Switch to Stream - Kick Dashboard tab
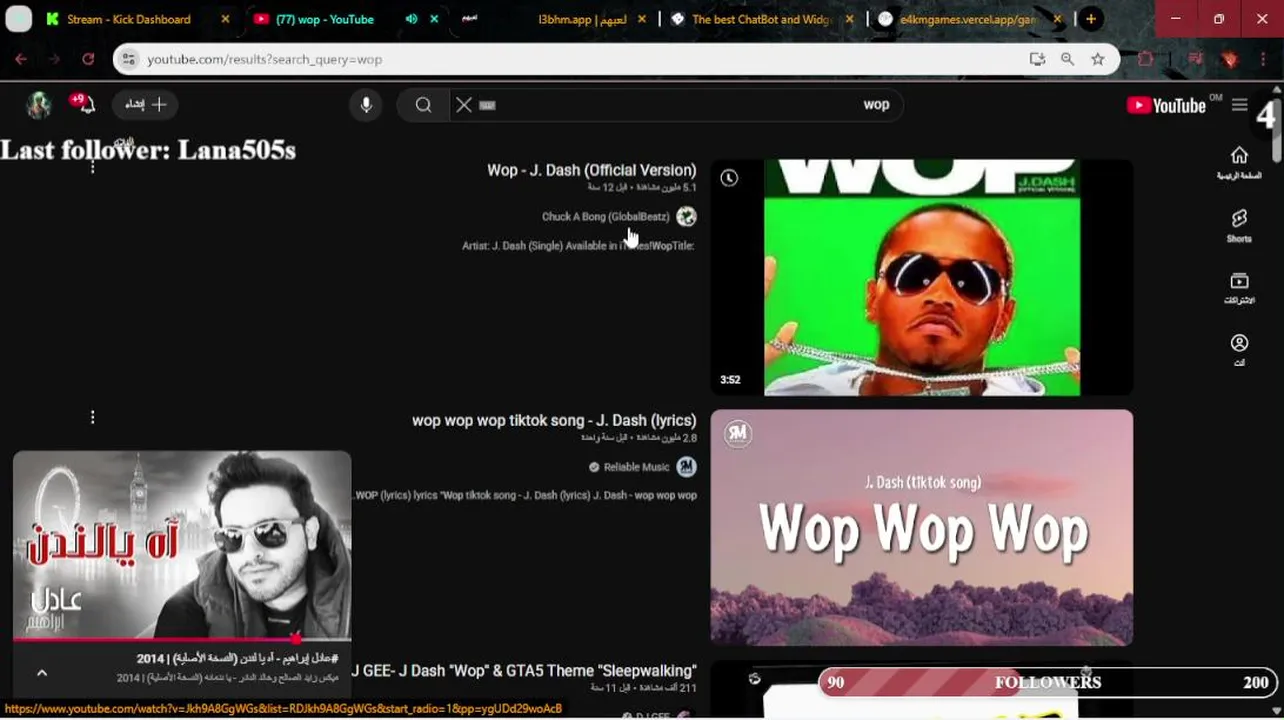Image resolution: width=1284 pixels, height=720 pixels. pyautogui.click(x=128, y=19)
